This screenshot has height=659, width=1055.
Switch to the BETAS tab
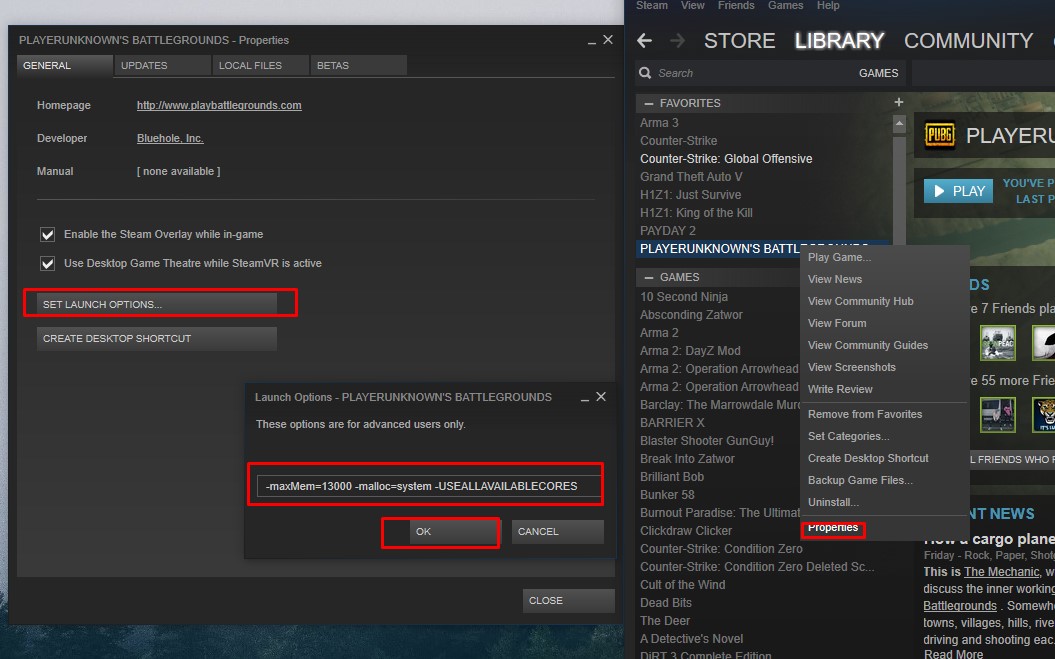click(359, 65)
